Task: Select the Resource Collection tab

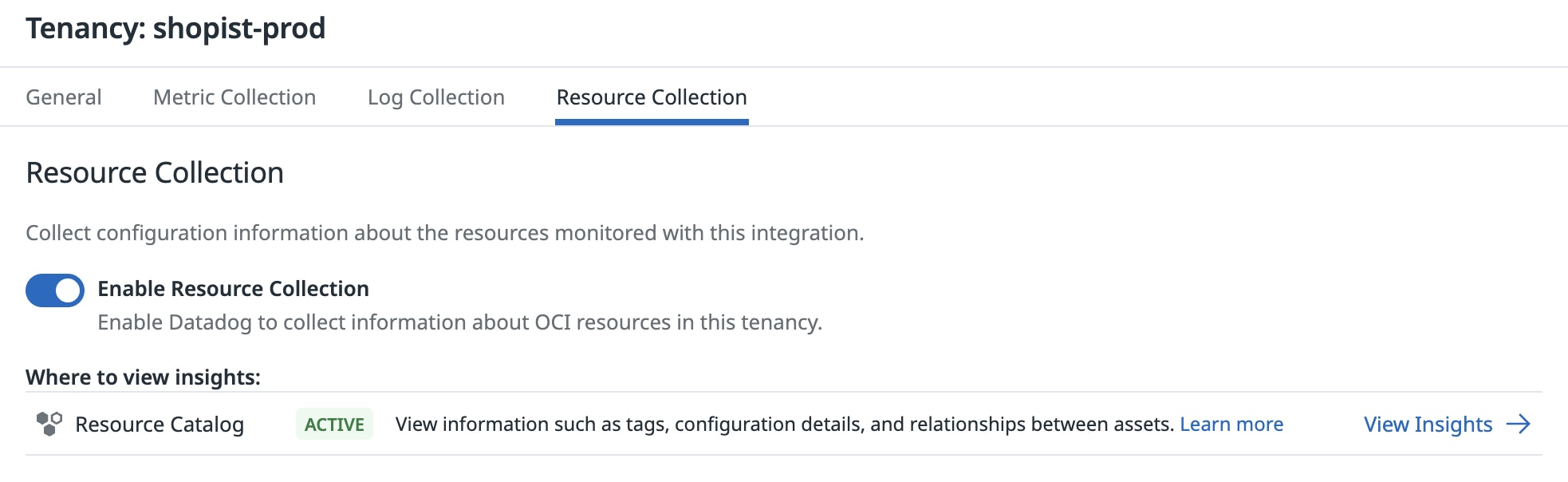Action: tap(652, 97)
